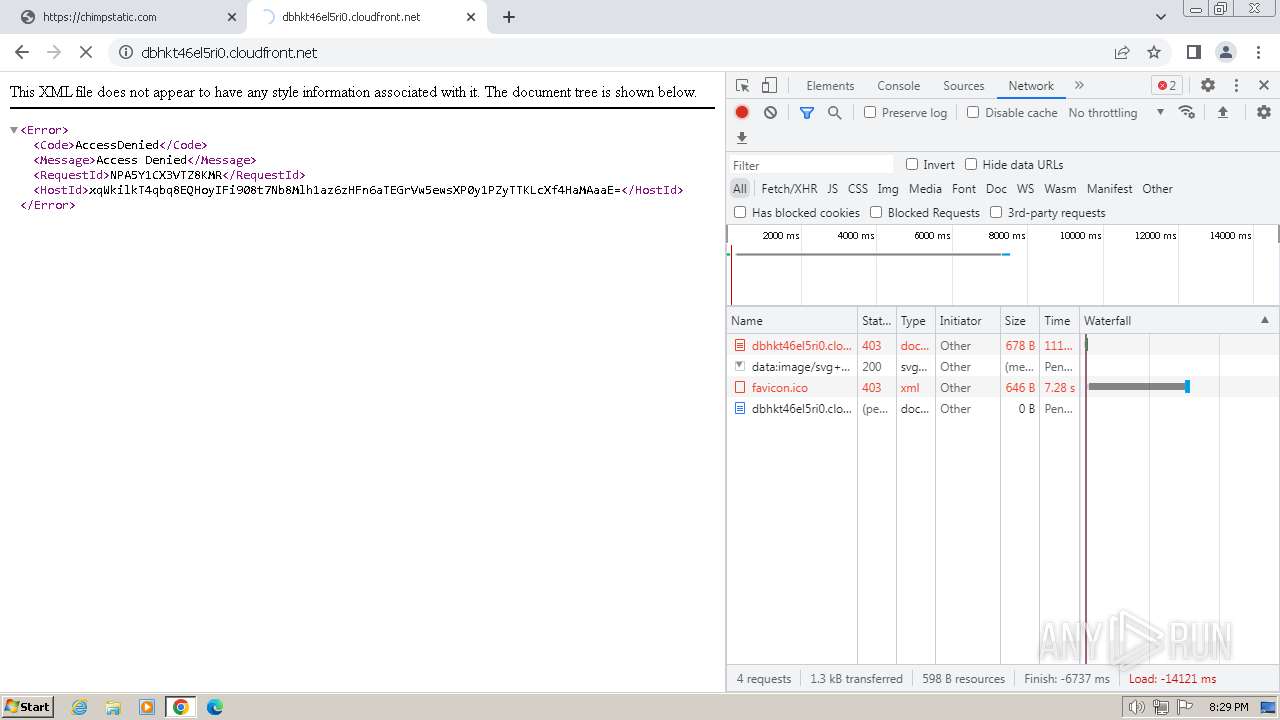Collapse the Error XML node
Viewport: 1280px width, 720px height.
click(x=14, y=130)
